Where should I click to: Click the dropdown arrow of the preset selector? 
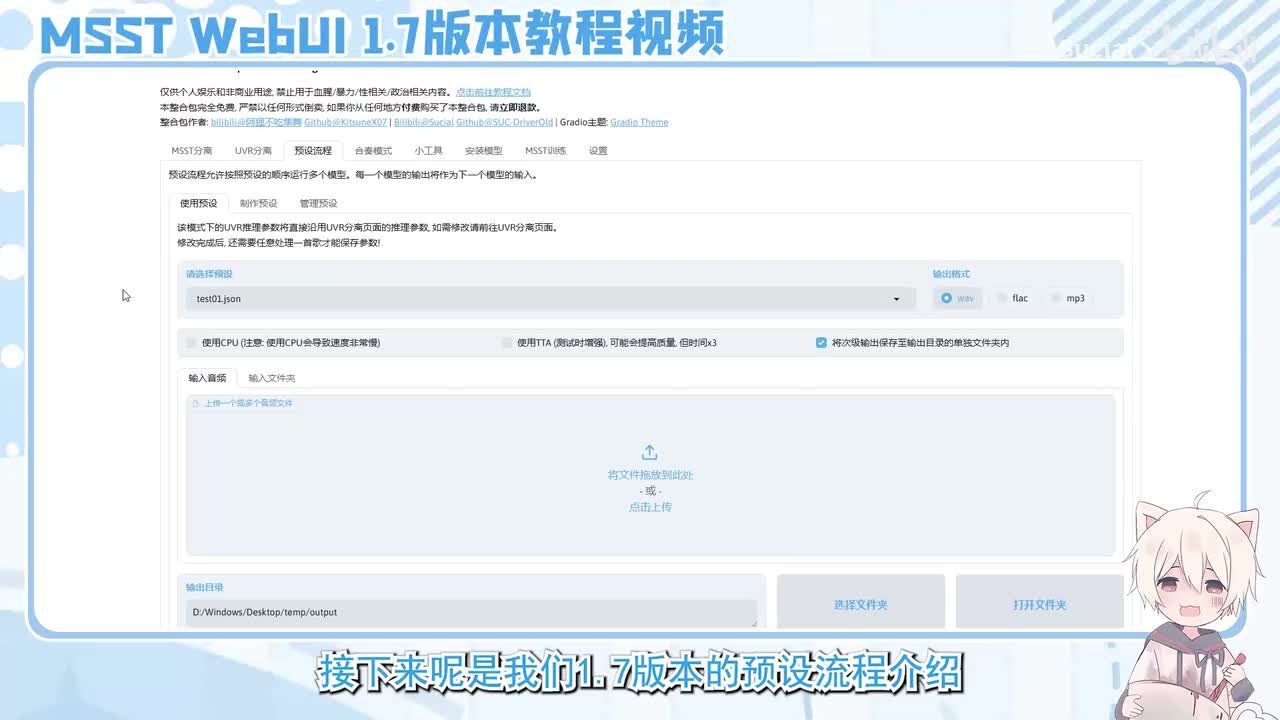(x=896, y=299)
